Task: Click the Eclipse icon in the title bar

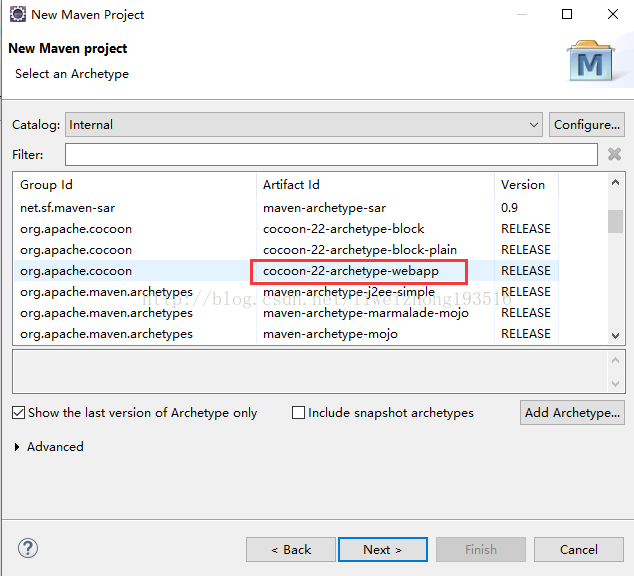Action: pos(18,14)
